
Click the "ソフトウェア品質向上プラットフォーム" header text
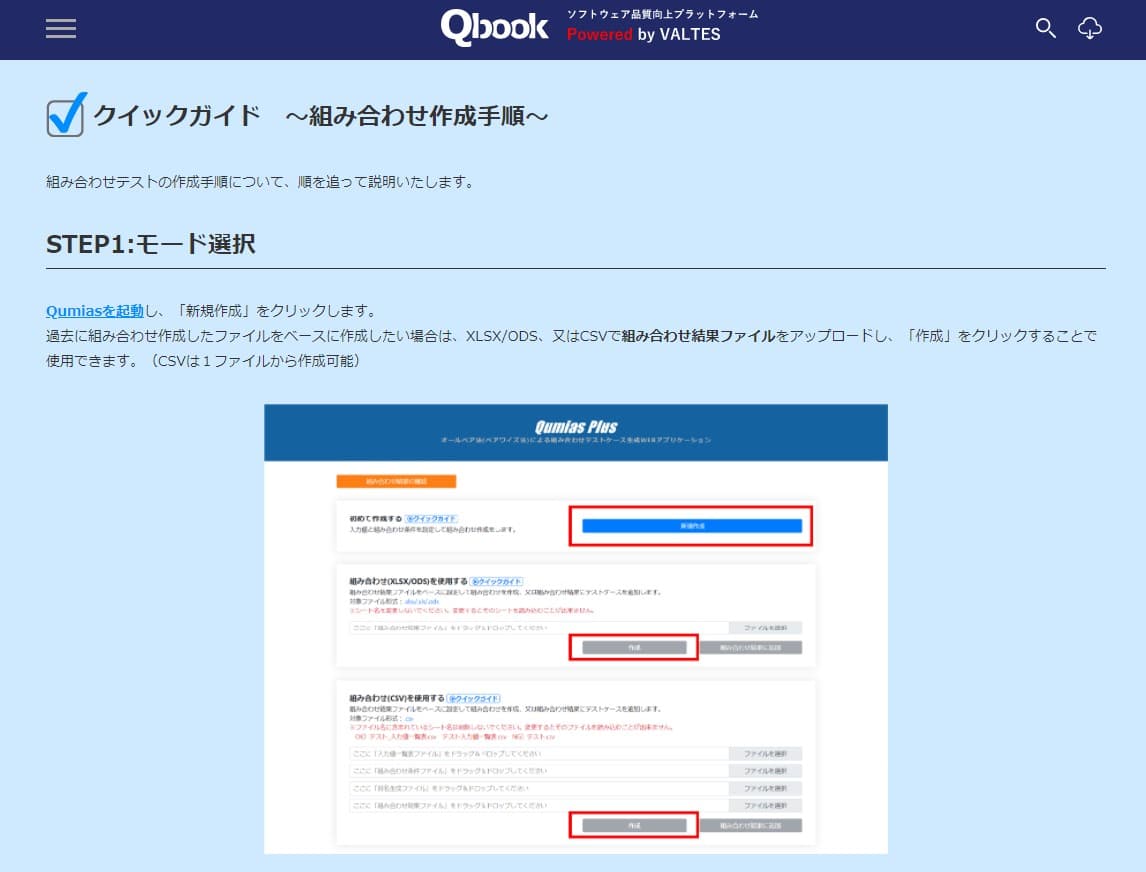pos(662,14)
